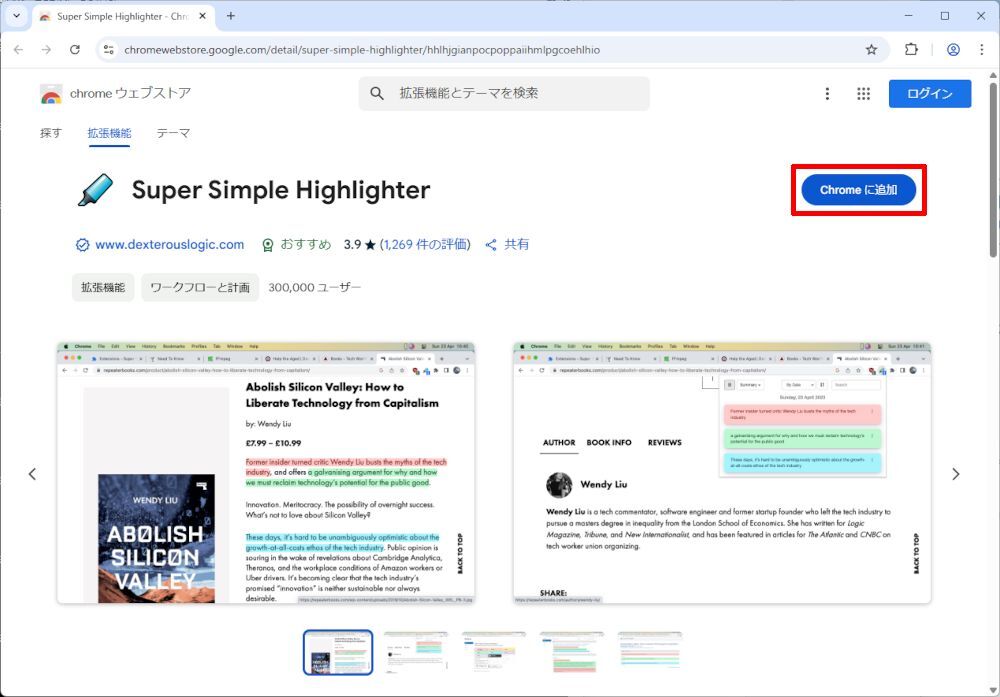
Task: Click the 拡張機能 category chip
Action: [x=103, y=288]
